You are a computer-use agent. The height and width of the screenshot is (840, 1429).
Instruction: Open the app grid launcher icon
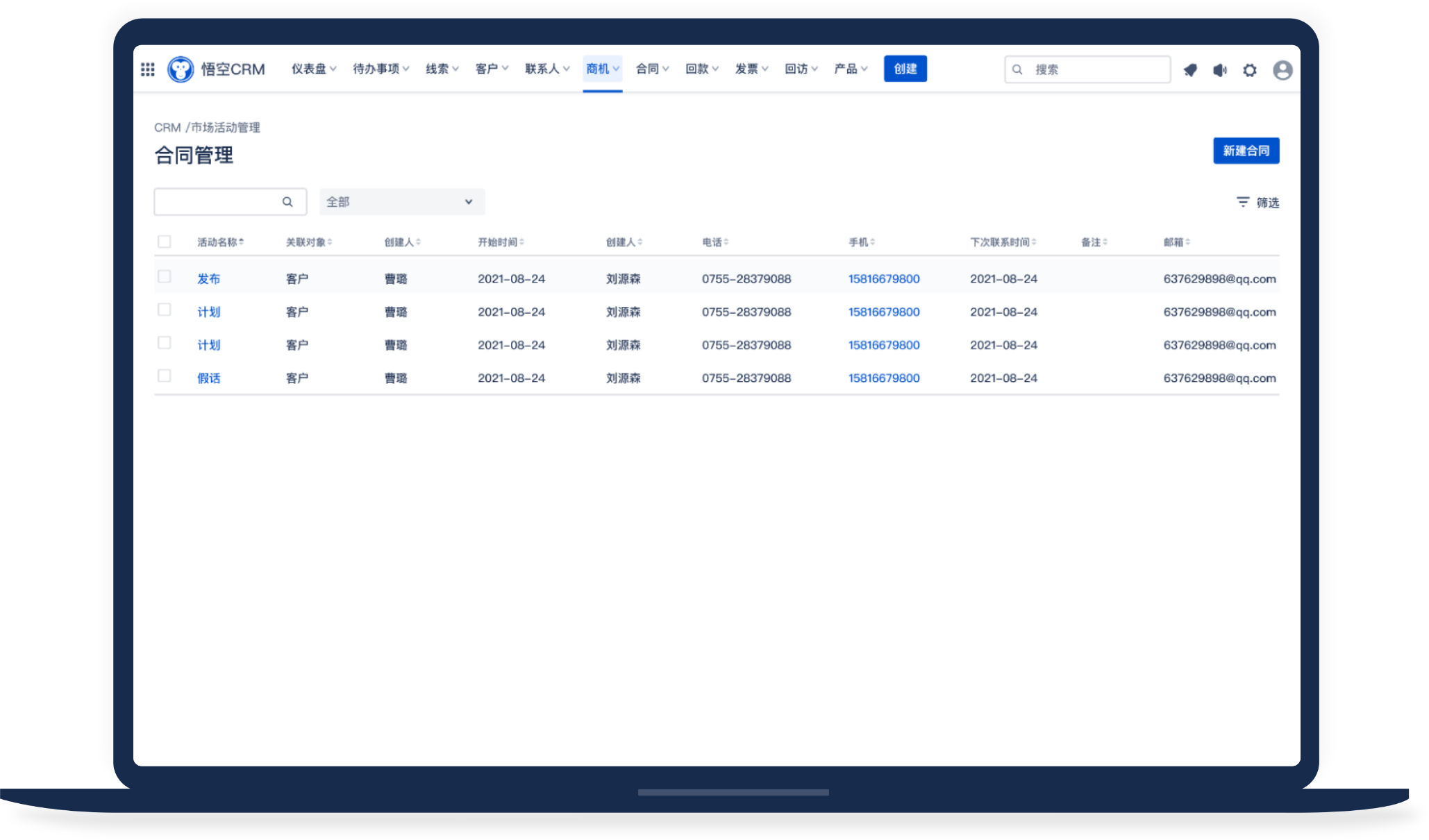[x=148, y=69]
